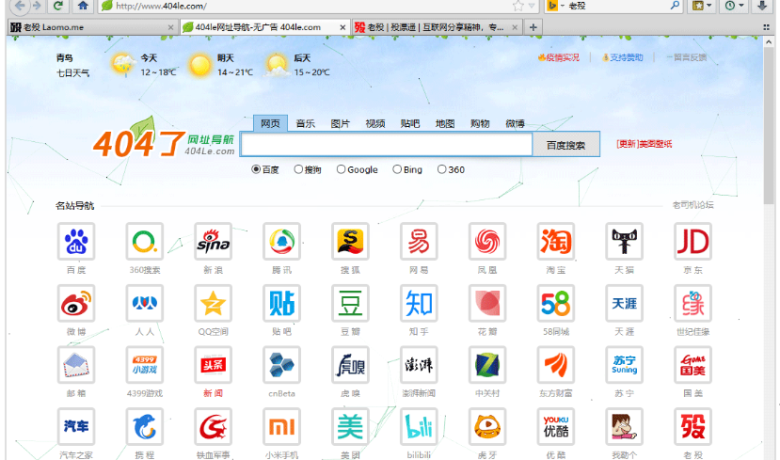Select the 搜狗 search engine radio
780x460 pixels.
point(298,170)
